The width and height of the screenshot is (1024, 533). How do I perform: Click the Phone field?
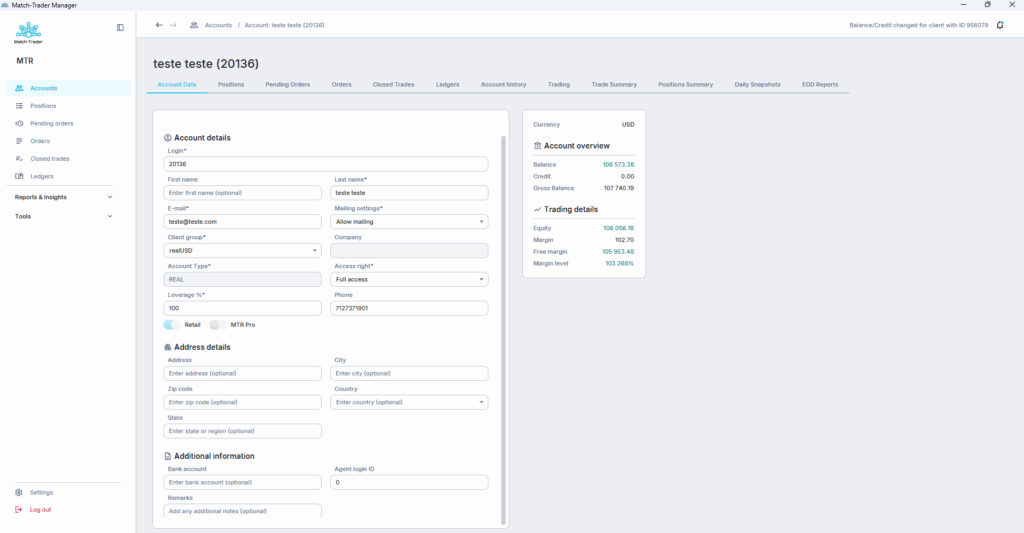point(409,308)
